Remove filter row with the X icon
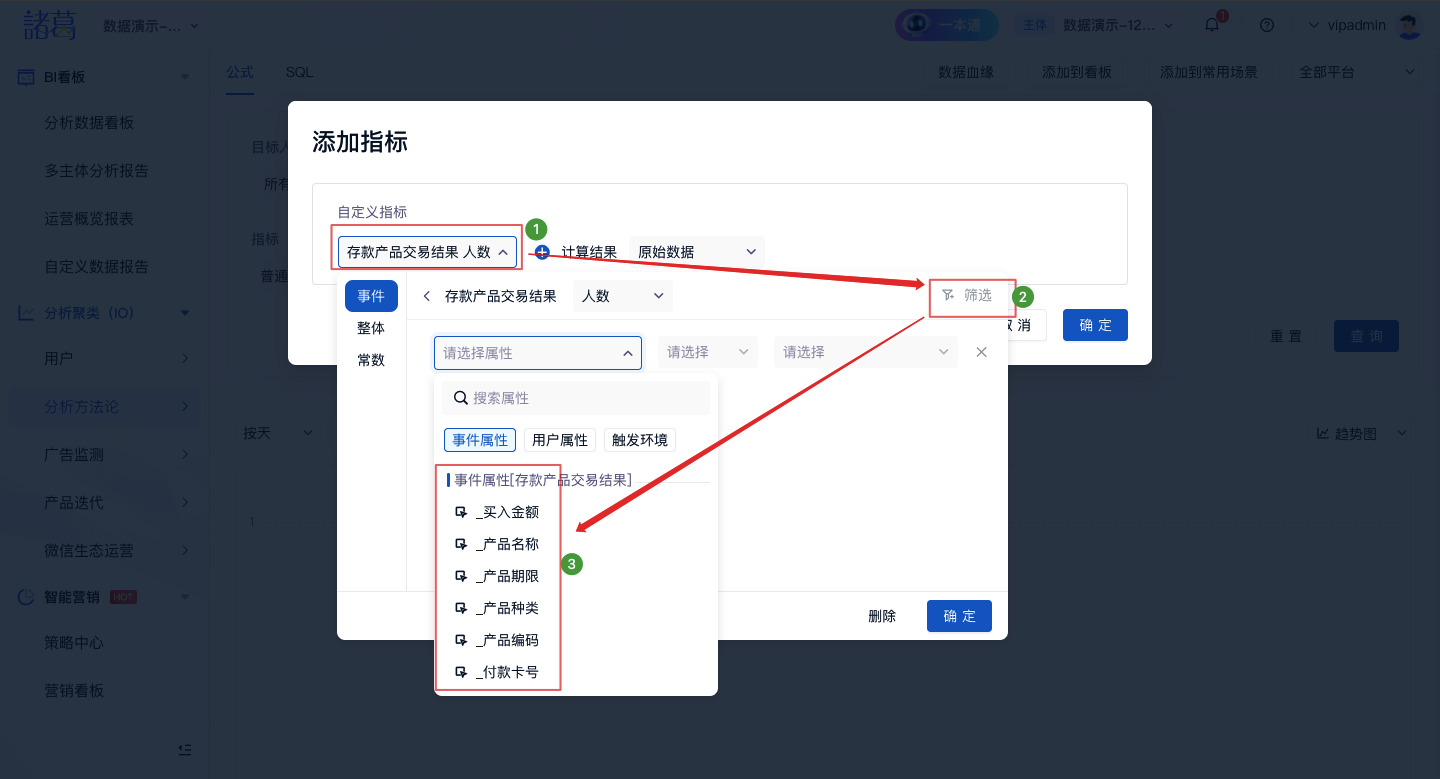This screenshot has height=779, width=1440. click(981, 352)
